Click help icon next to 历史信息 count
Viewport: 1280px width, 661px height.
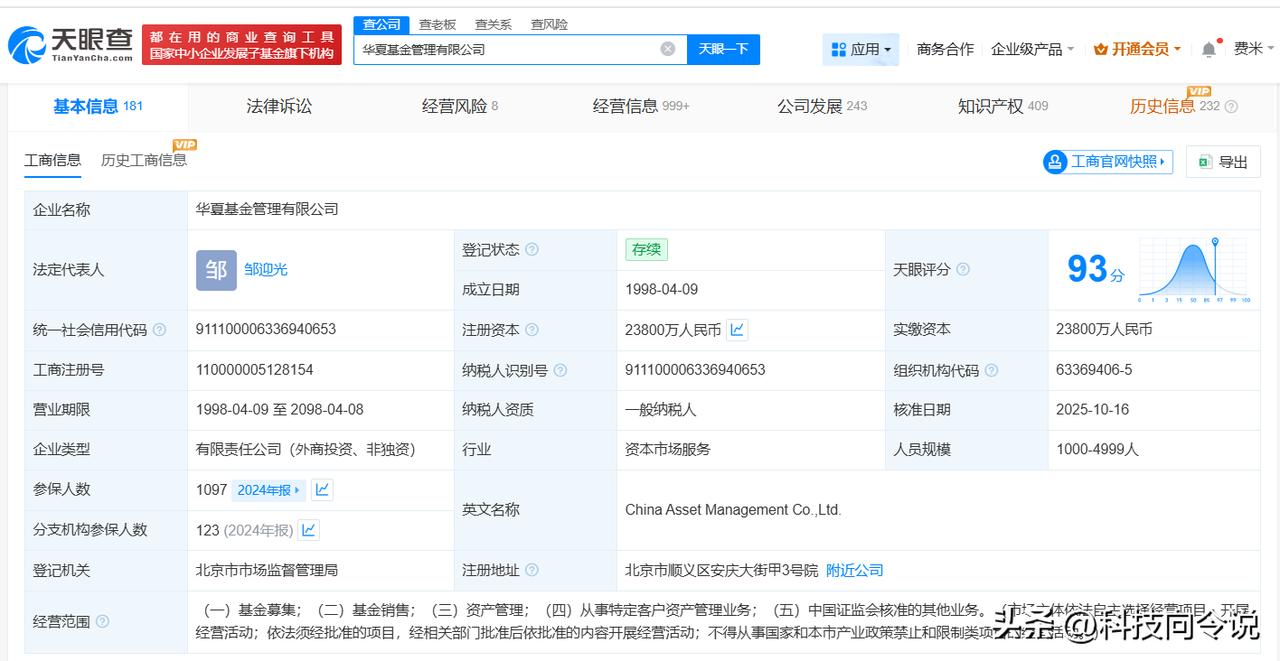click(1231, 107)
